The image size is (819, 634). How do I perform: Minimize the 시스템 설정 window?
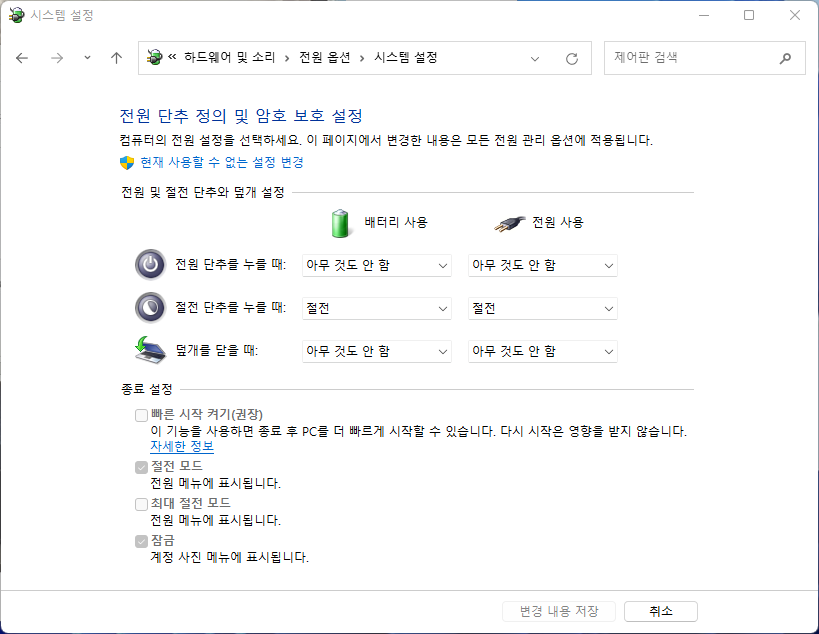point(704,15)
